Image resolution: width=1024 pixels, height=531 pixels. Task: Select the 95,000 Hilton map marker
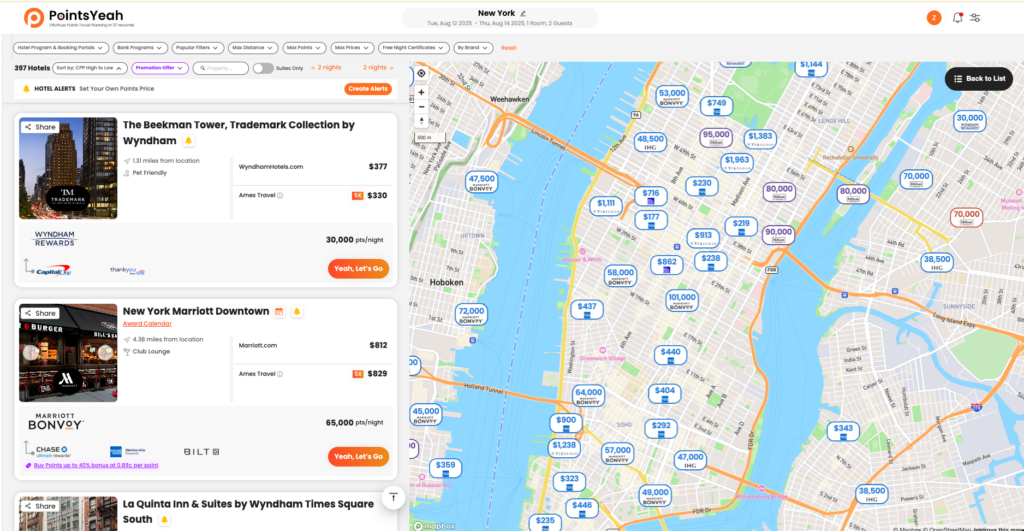tap(716, 137)
